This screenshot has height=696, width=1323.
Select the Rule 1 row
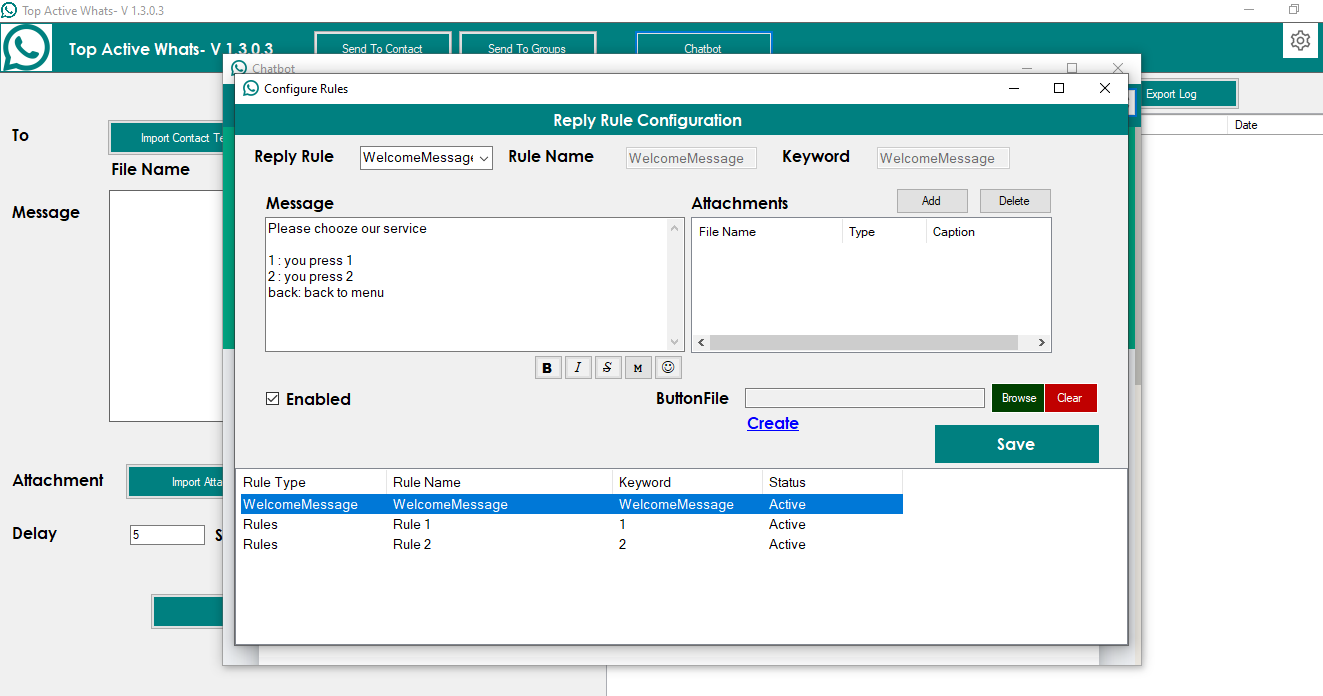tap(571, 524)
